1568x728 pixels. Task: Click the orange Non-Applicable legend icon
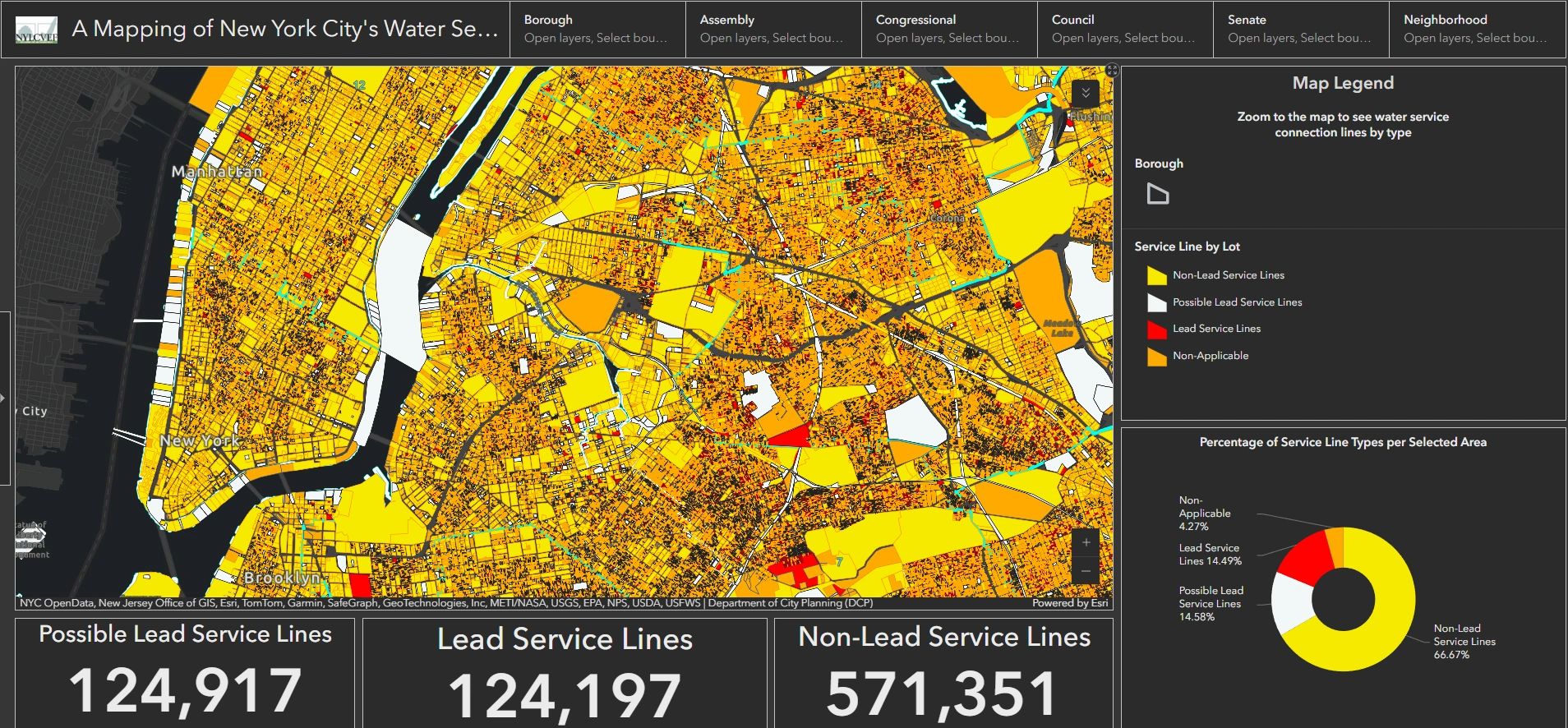[x=1156, y=357]
